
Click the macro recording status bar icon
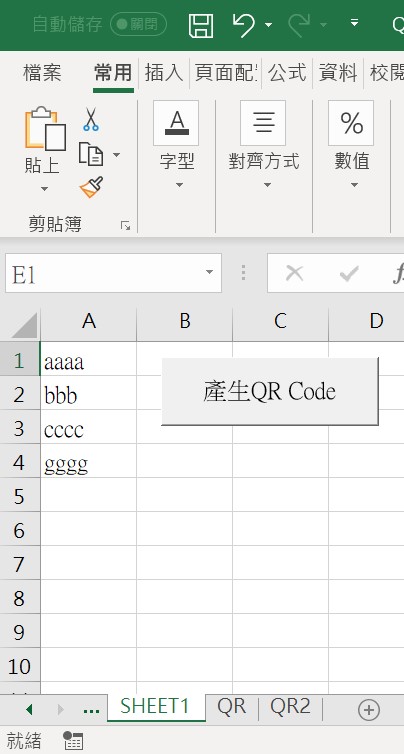[x=73, y=741]
